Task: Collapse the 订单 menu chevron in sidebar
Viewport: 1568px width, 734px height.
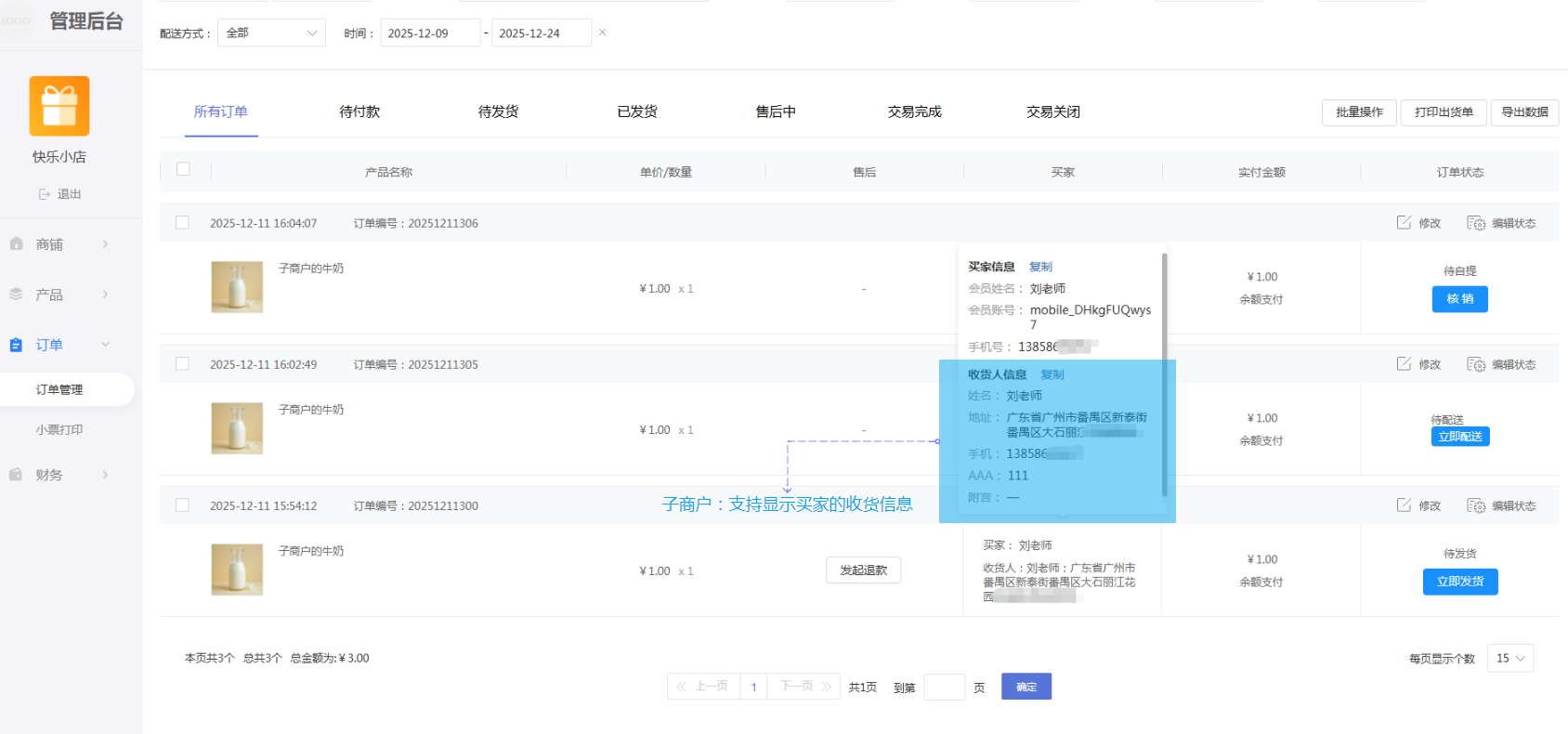Action: [x=105, y=345]
